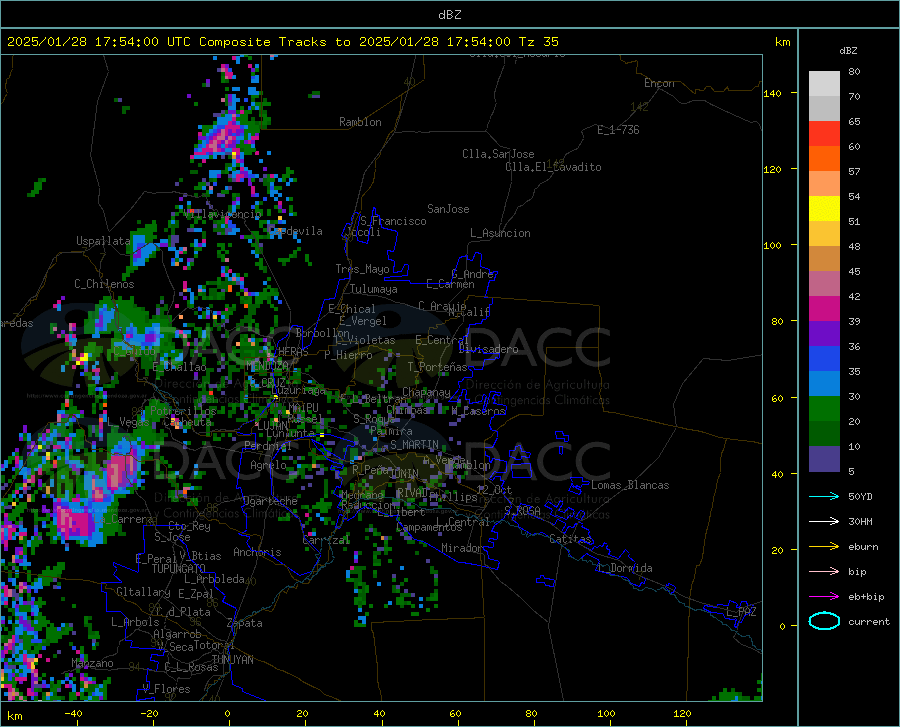Click the '120' tick on the horizontal km axis

[682, 713]
